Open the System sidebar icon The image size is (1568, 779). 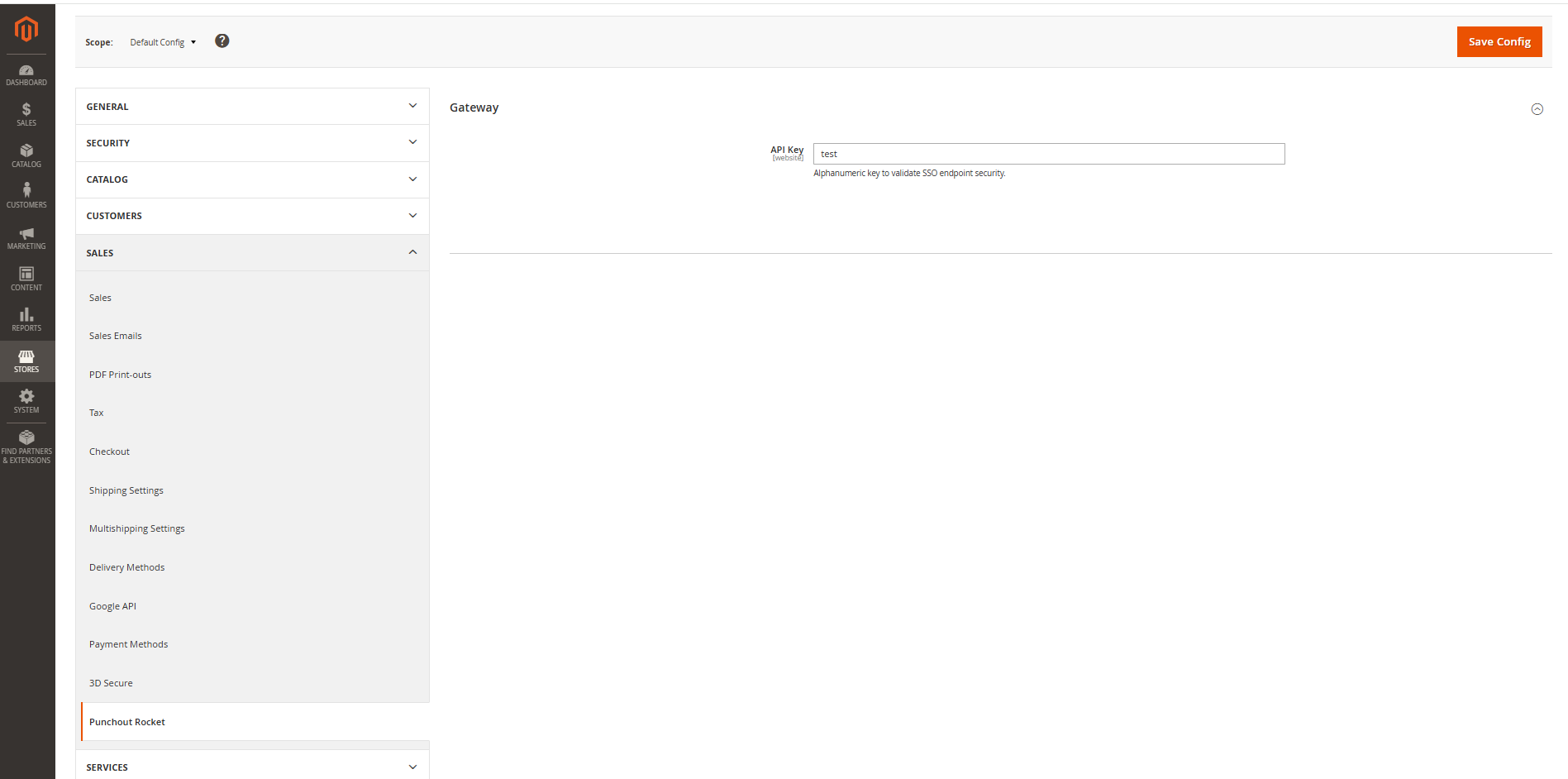[26, 402]
